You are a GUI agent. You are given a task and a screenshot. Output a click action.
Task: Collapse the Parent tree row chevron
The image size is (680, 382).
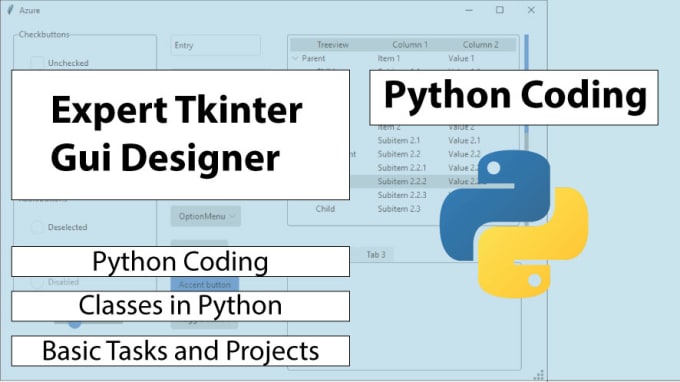click(x=295, y=58)
